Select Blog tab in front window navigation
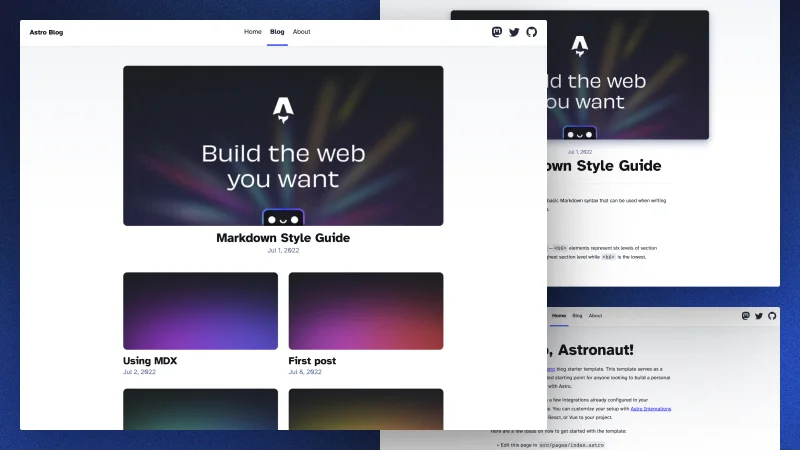This screenshot has height=451, width=800. pos(277,32)
